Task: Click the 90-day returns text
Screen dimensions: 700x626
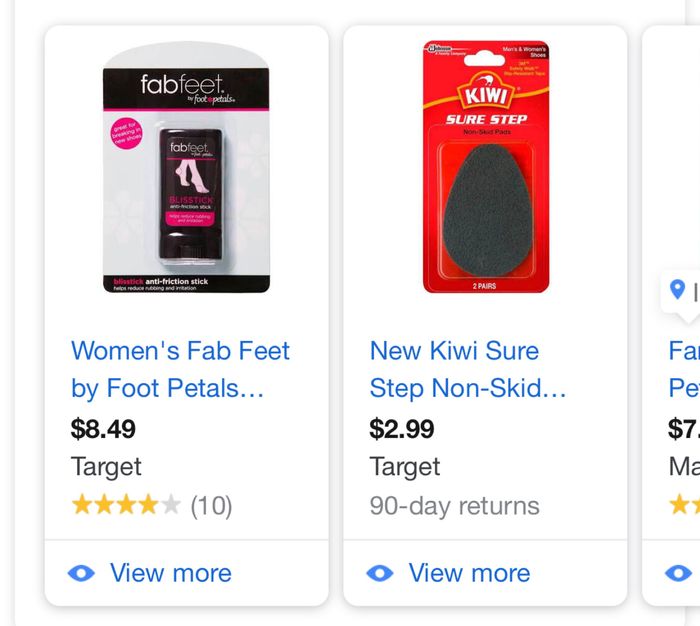Action: pyautogui.click(x=454, y=506)
